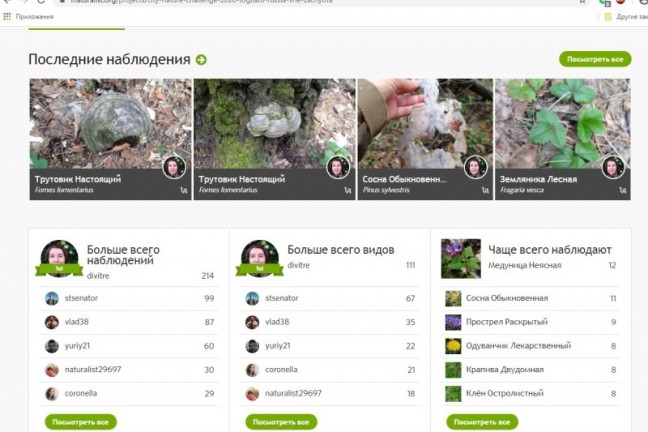Open Прострел Раскрытый species icon
648x432 pixels.
pos(453,322)
